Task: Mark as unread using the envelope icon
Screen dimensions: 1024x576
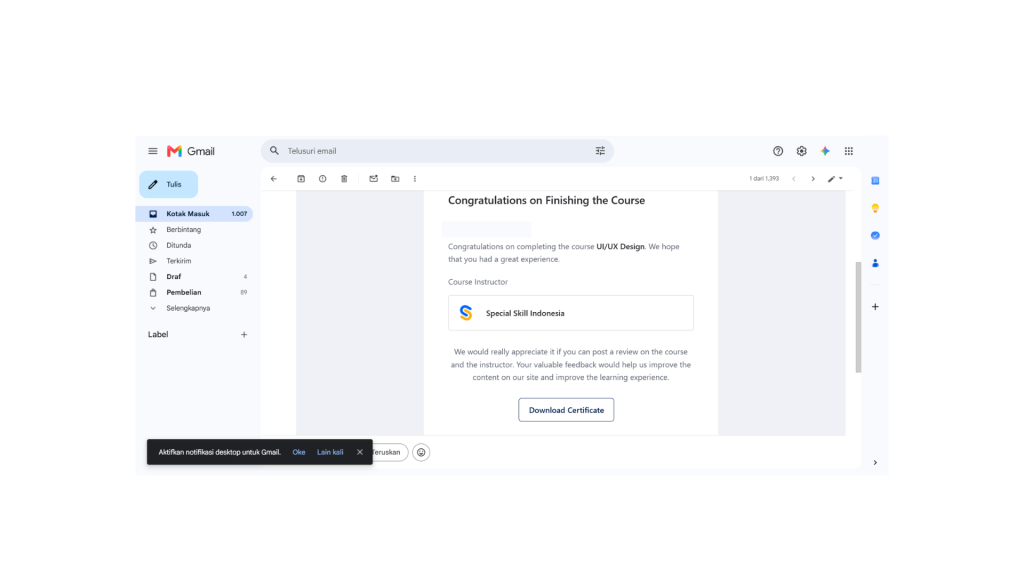Action: (x=374, y=178)
